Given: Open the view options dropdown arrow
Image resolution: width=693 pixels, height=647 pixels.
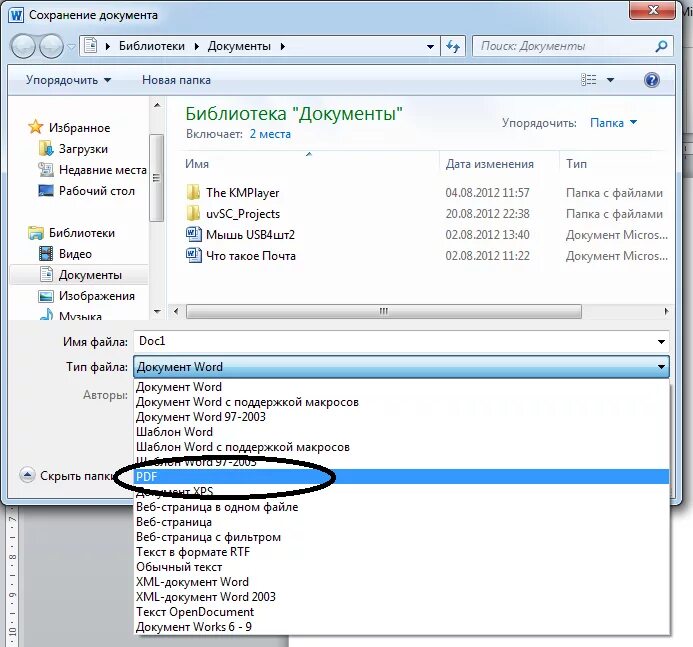Looking at the screenshot, I should 610,80.
